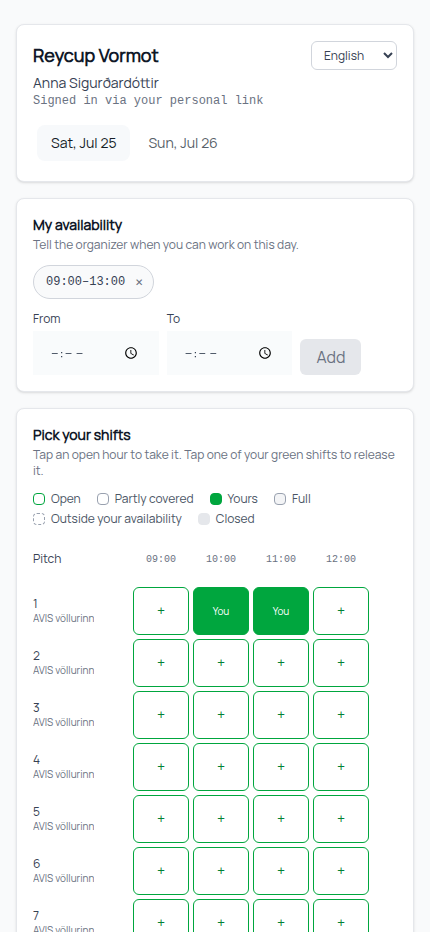Viewport: 430px width, 932px height.
Task: Click the Add availability button
Action: coord(330,357)
